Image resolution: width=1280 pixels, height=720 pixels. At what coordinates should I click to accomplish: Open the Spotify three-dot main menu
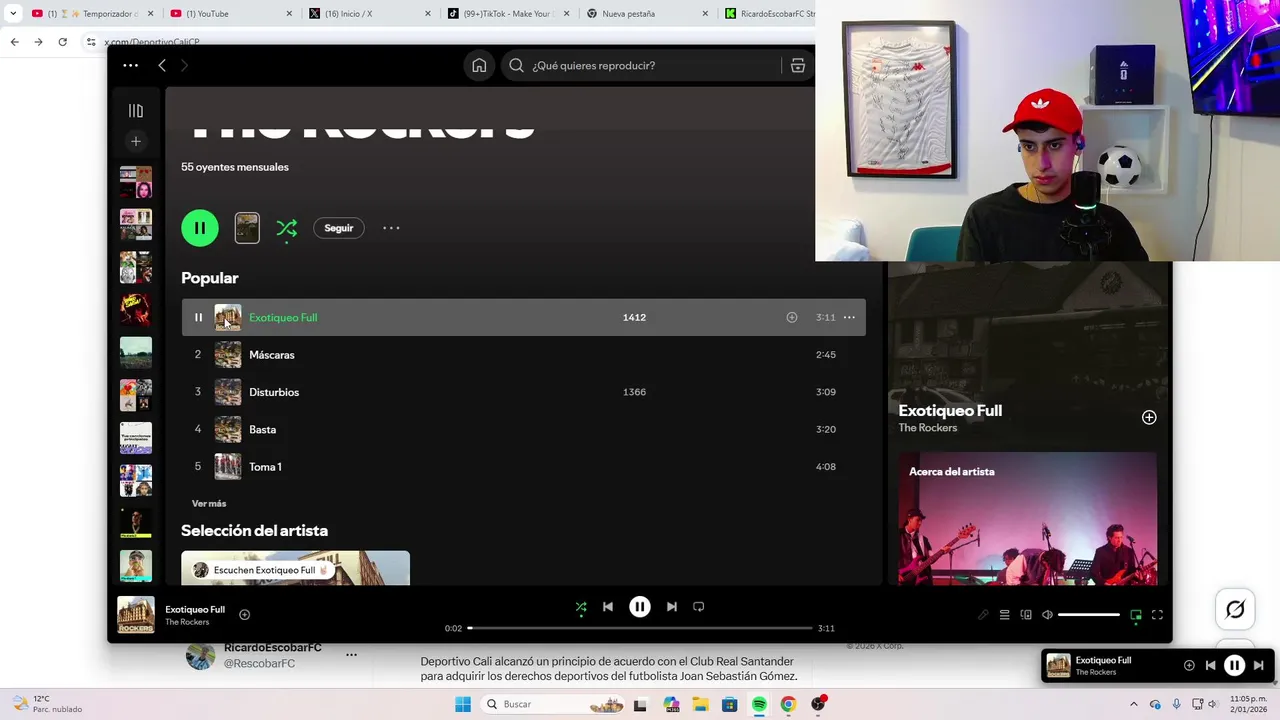point(131,65)
